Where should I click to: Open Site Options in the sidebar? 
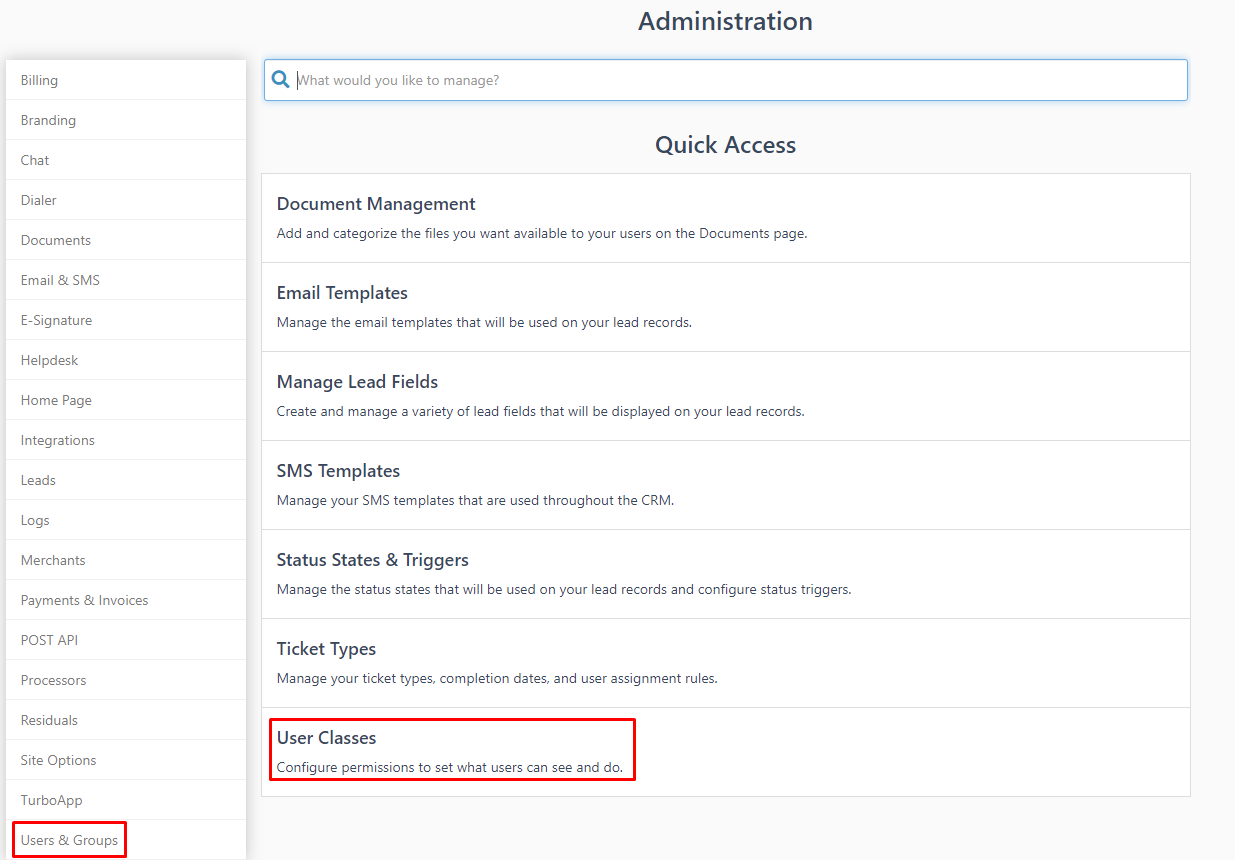(126, 760)
